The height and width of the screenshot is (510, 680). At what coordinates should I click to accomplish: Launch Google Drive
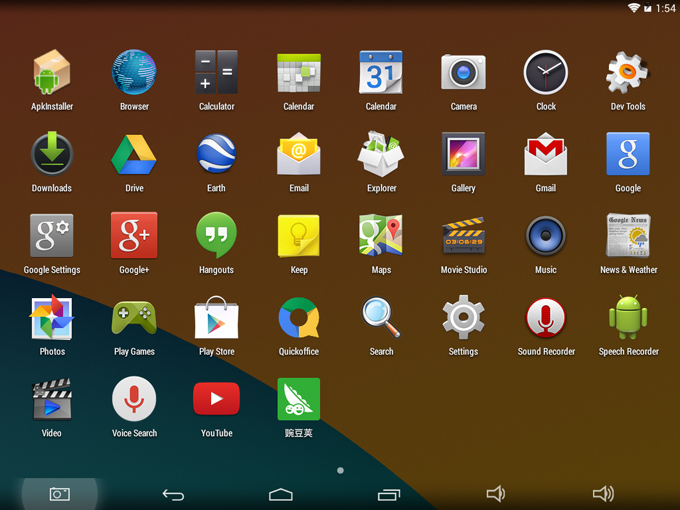pos(134,154)
